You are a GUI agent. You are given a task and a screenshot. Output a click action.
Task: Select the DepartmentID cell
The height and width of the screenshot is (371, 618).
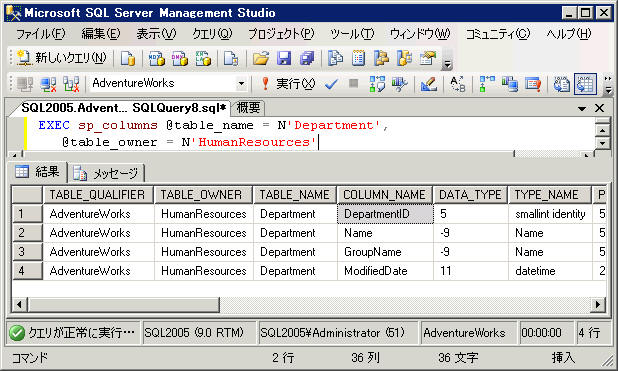coord(385,214)
